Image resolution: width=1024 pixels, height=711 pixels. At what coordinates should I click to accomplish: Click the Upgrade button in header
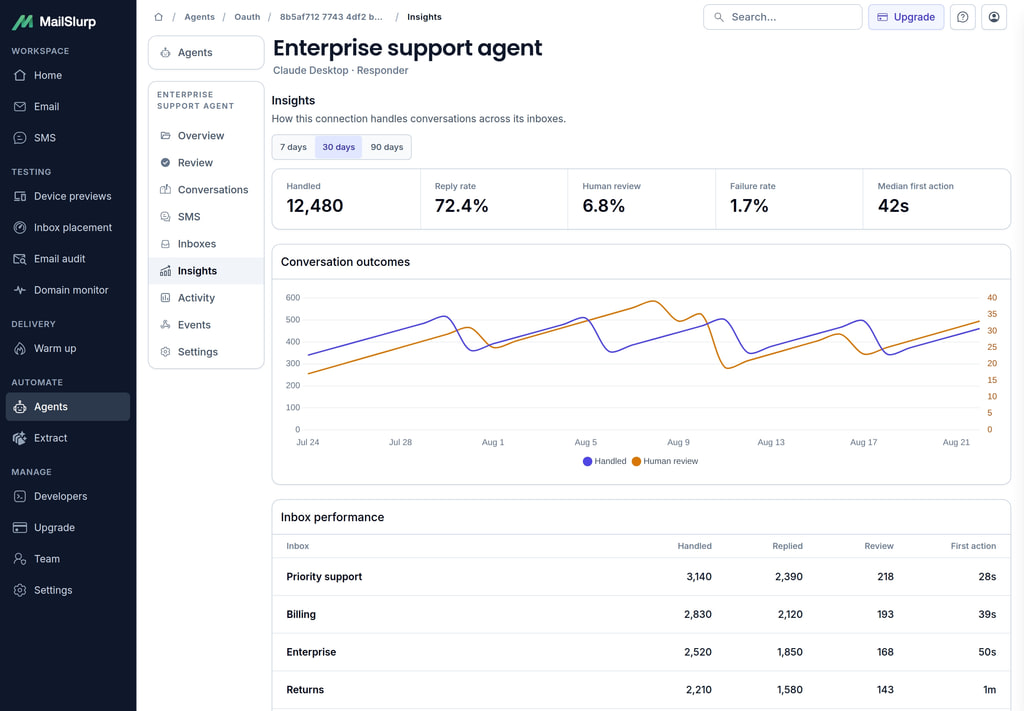(x=906, y=17)
